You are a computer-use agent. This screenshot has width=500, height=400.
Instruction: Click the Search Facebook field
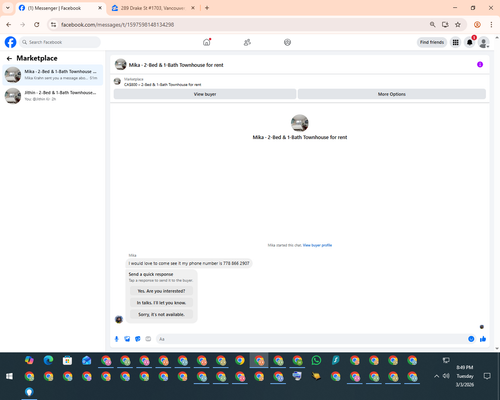[60, 42]
